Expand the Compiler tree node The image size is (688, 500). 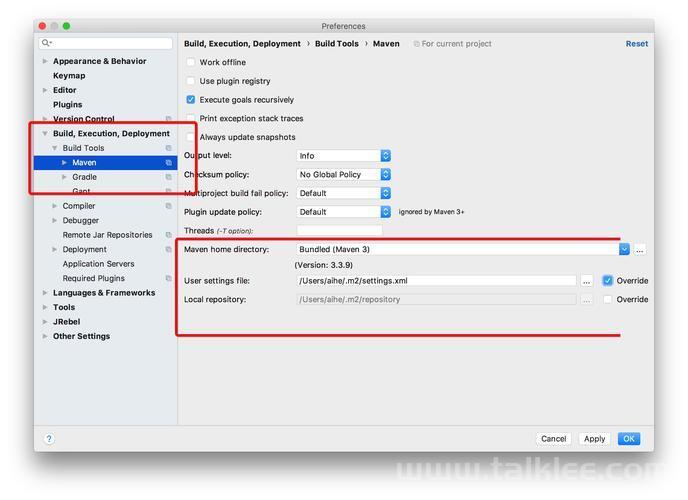tap(54, 206)
